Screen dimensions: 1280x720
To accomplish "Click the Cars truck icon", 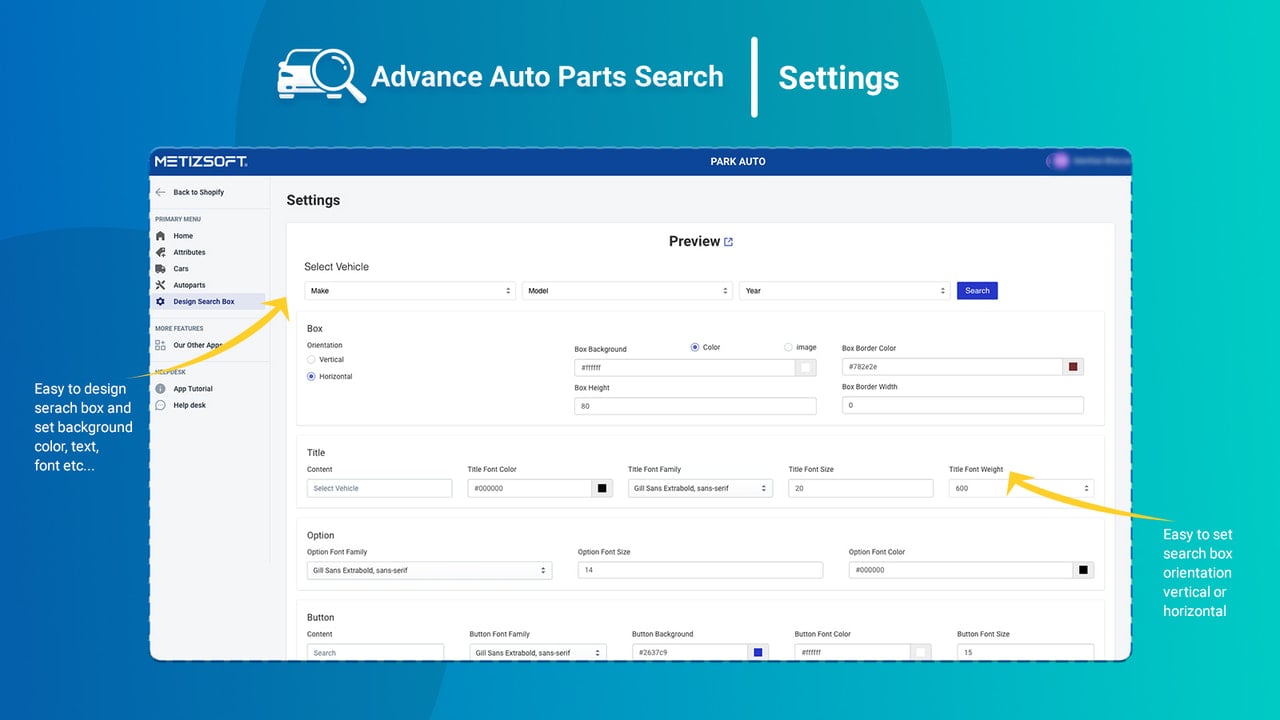I will (160, 269).
